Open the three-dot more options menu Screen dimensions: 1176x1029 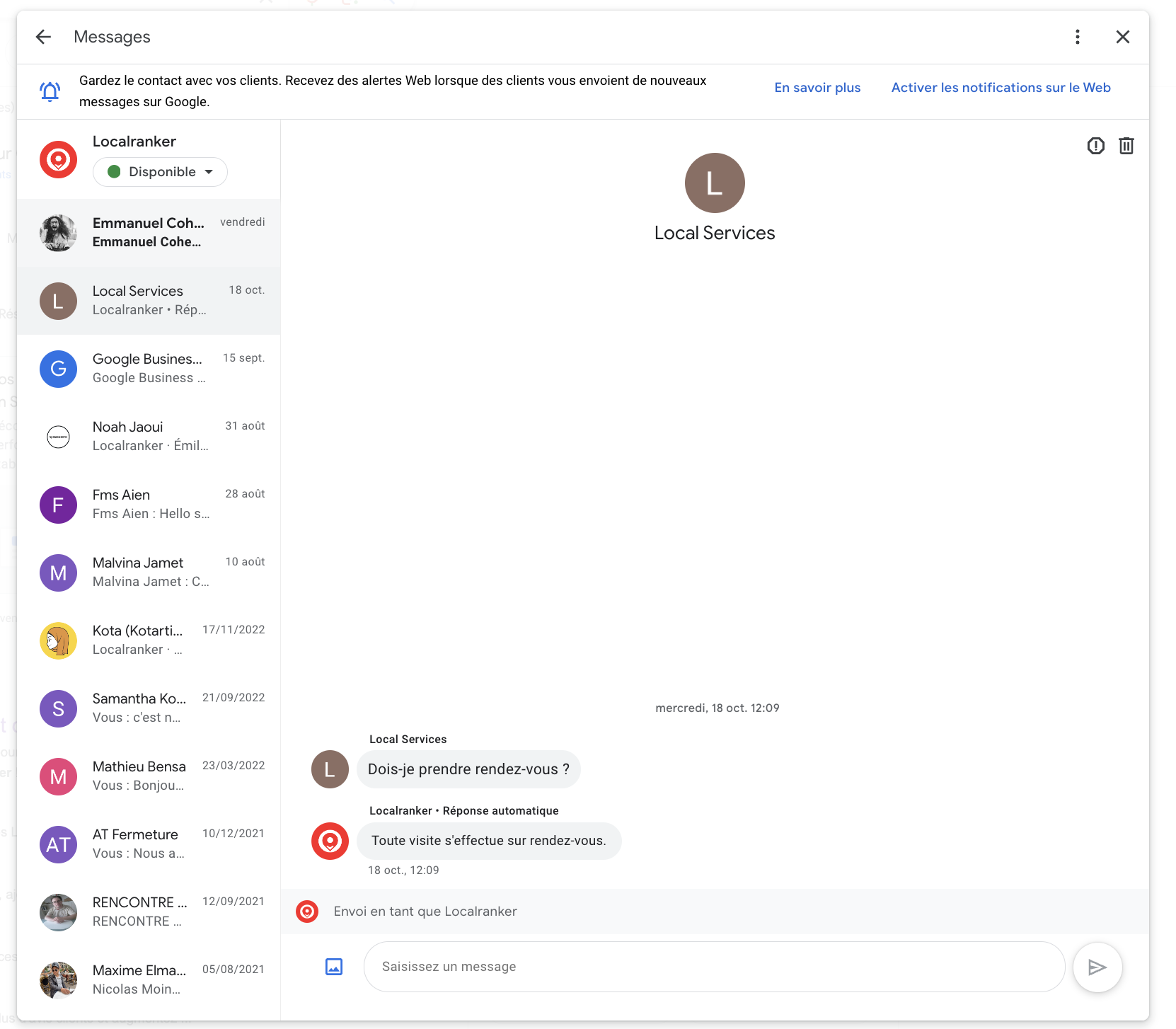click(x=1077, y=37)
